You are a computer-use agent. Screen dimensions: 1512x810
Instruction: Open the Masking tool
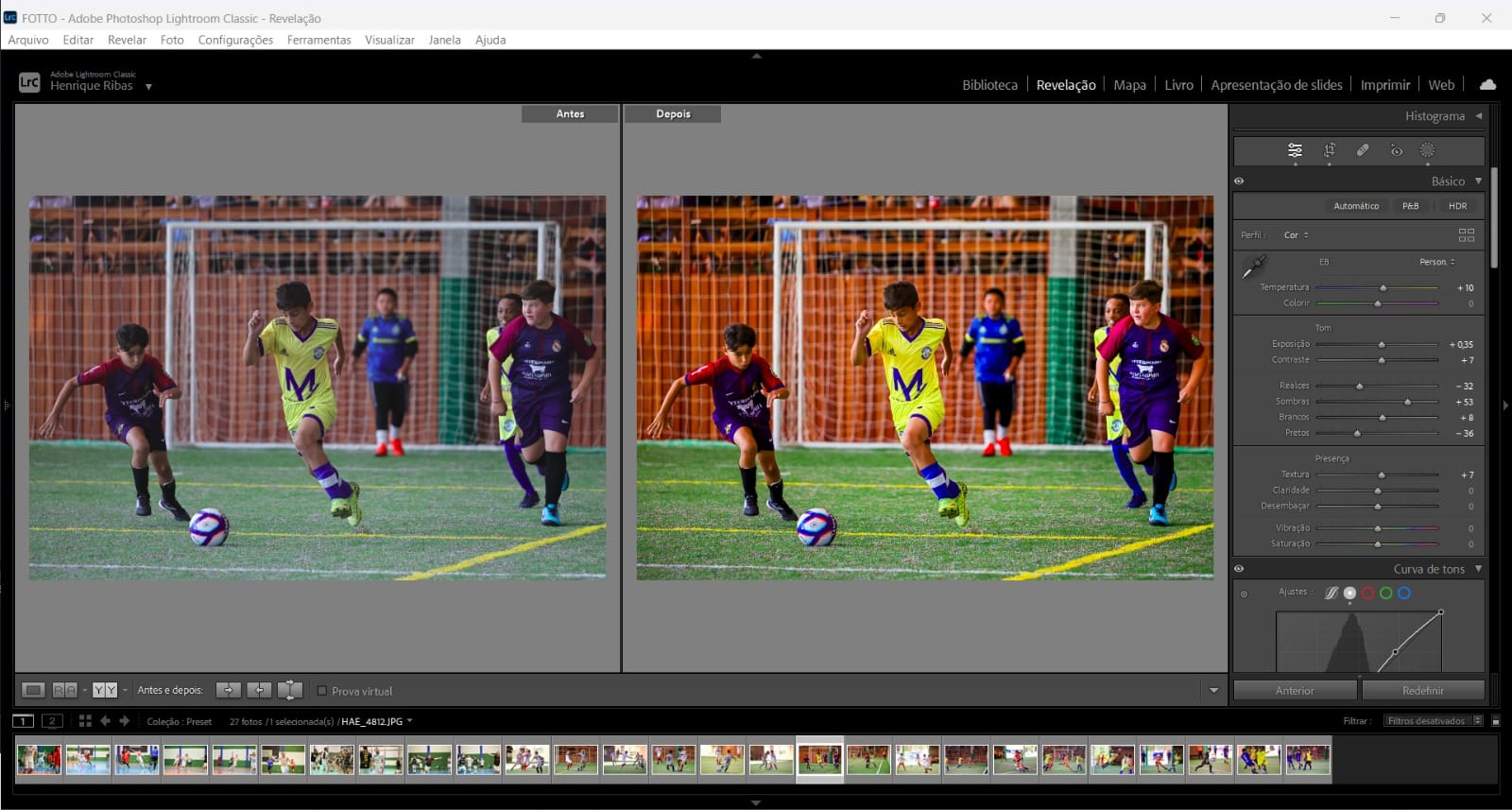pos(1427,150)
